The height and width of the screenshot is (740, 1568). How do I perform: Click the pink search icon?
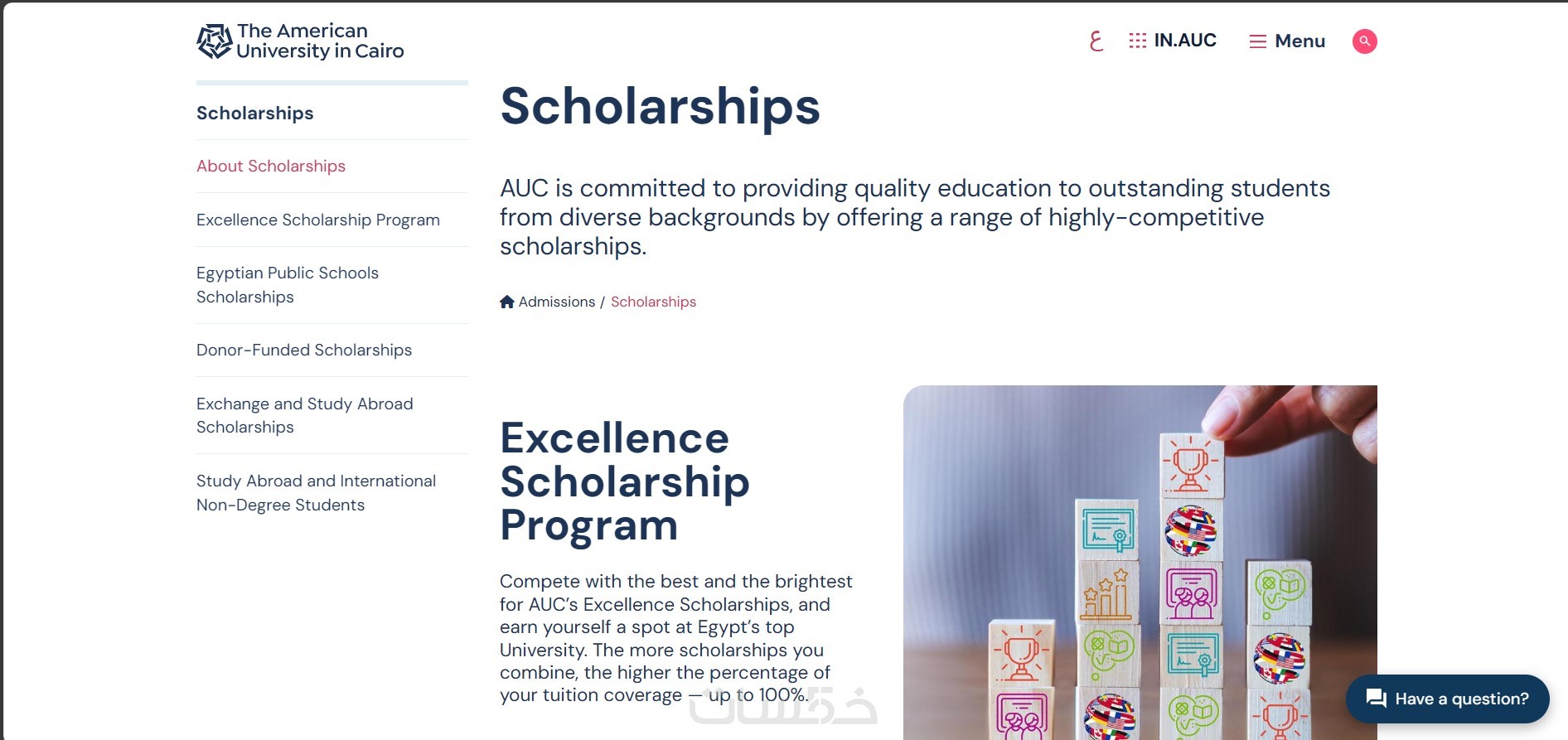coord(1364,41)
